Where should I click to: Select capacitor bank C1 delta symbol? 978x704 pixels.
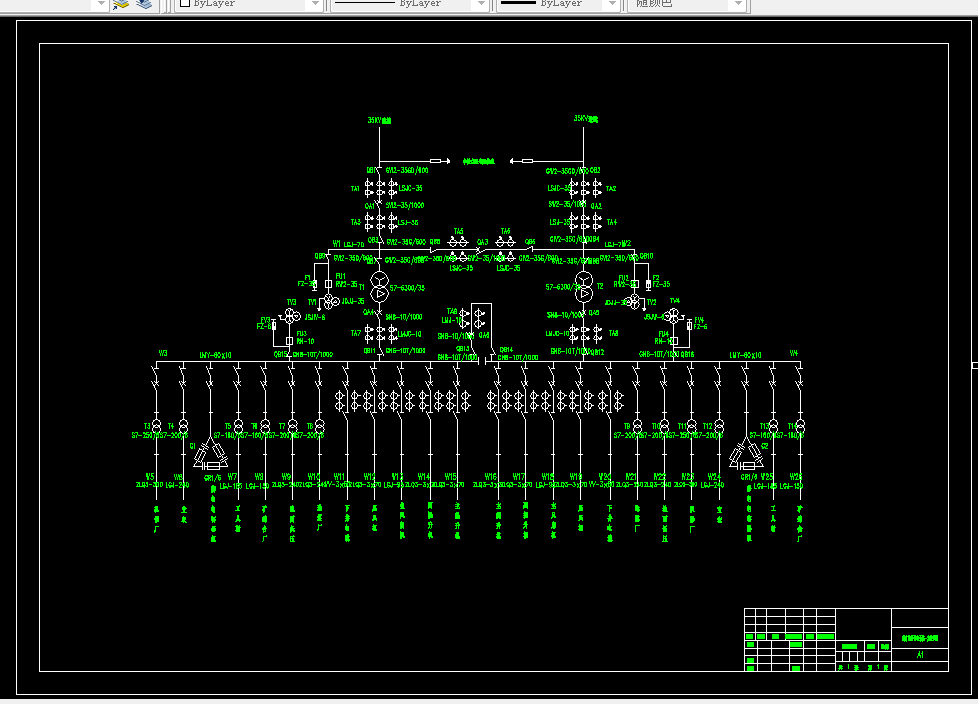pyautogui.click(x=211, y=453)
